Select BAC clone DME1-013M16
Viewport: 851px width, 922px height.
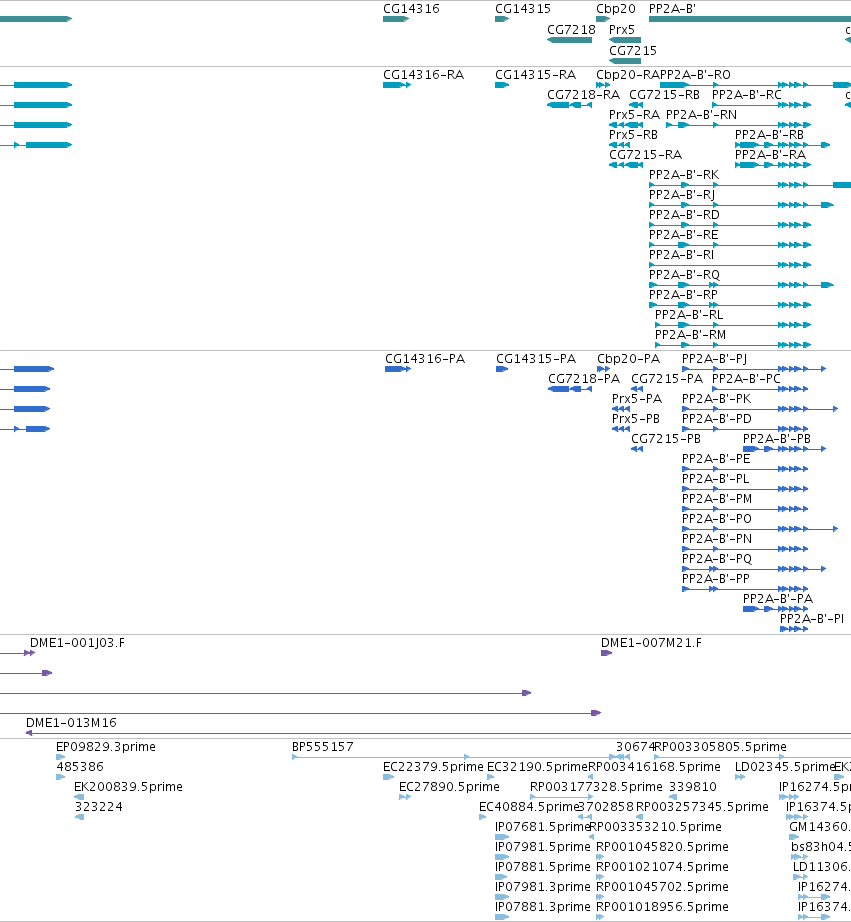tap(71, 723)
